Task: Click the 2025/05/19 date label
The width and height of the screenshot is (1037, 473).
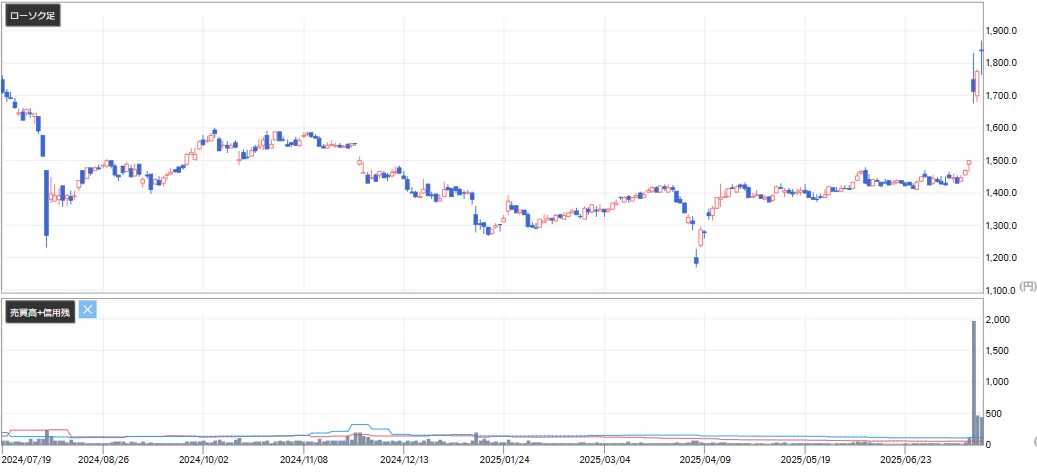Action: pyautogui.click(x=804, y=458)
